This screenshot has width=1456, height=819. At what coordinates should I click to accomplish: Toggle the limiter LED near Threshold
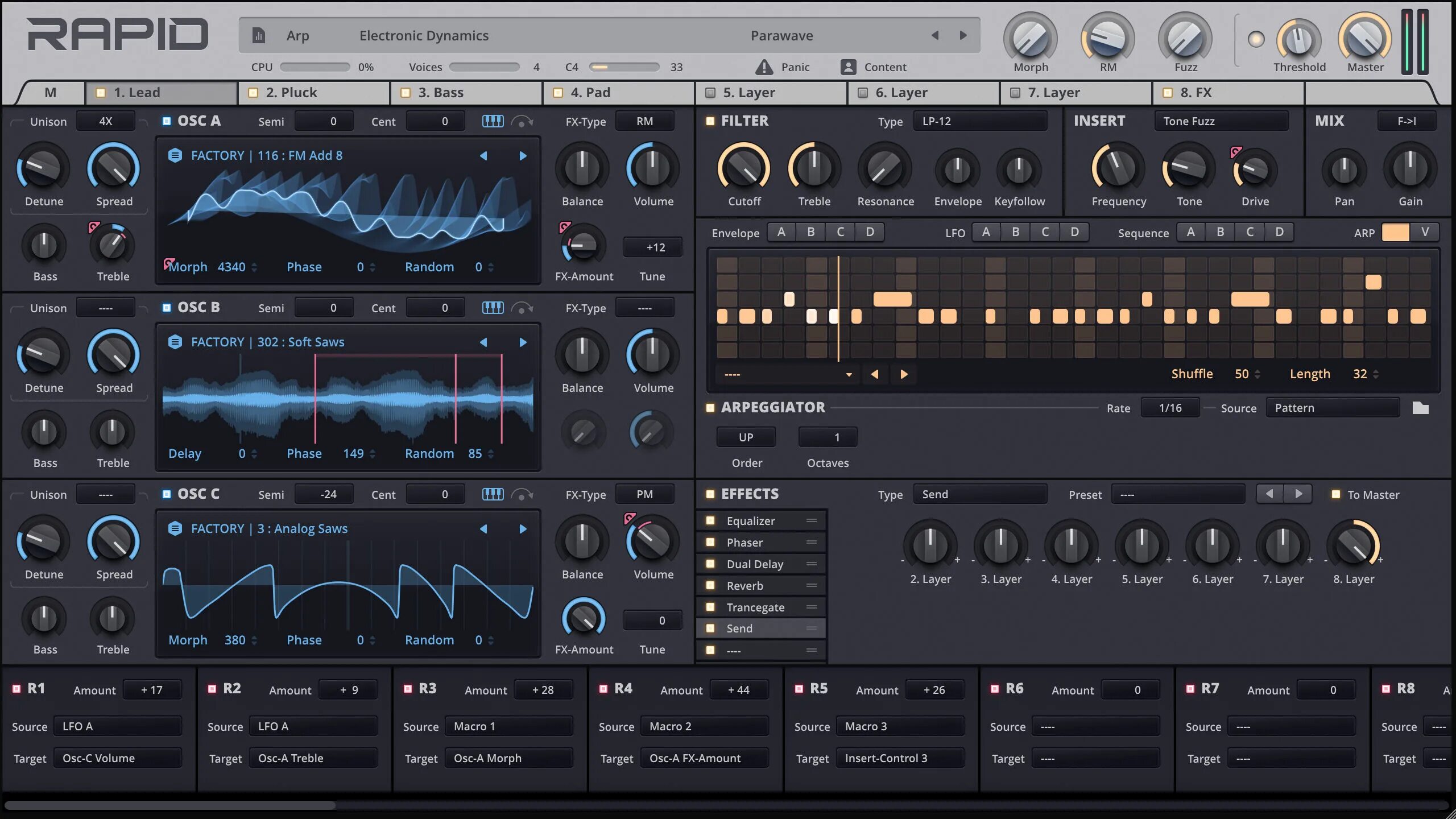click(x=1256, y=39)
